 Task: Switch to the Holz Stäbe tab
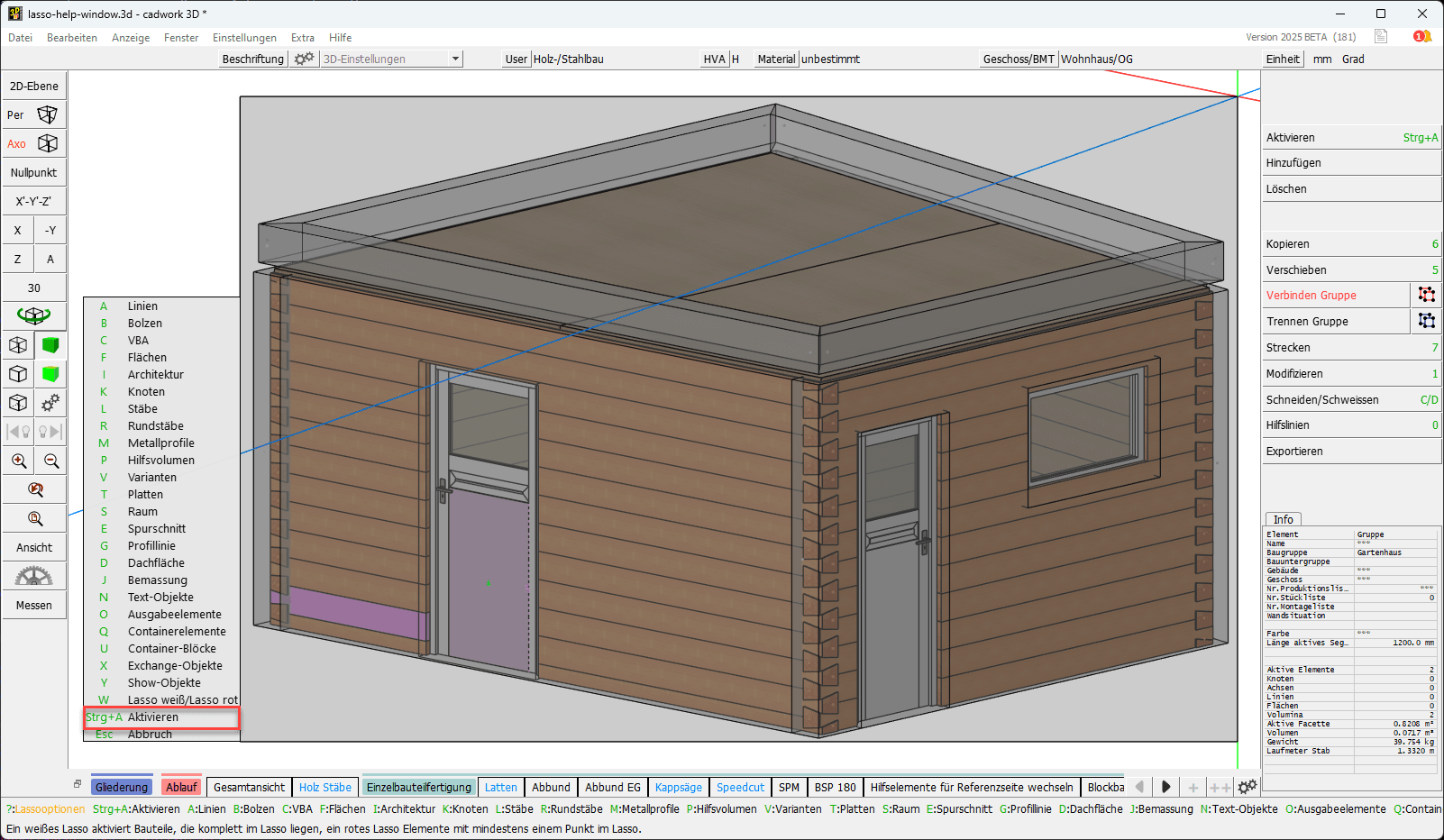click(x=325, y=787)
